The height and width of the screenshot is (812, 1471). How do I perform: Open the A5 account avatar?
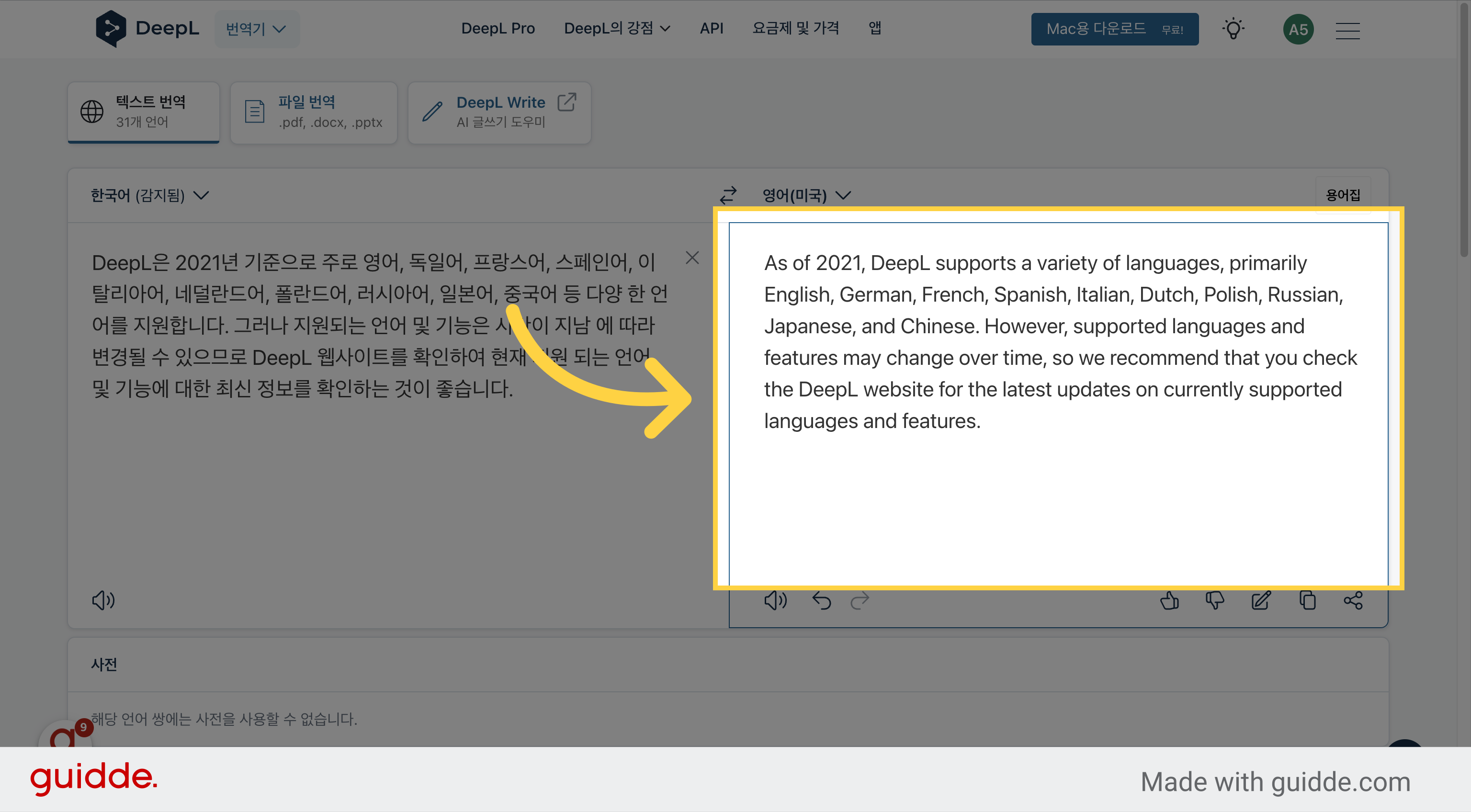(1298, 30)
